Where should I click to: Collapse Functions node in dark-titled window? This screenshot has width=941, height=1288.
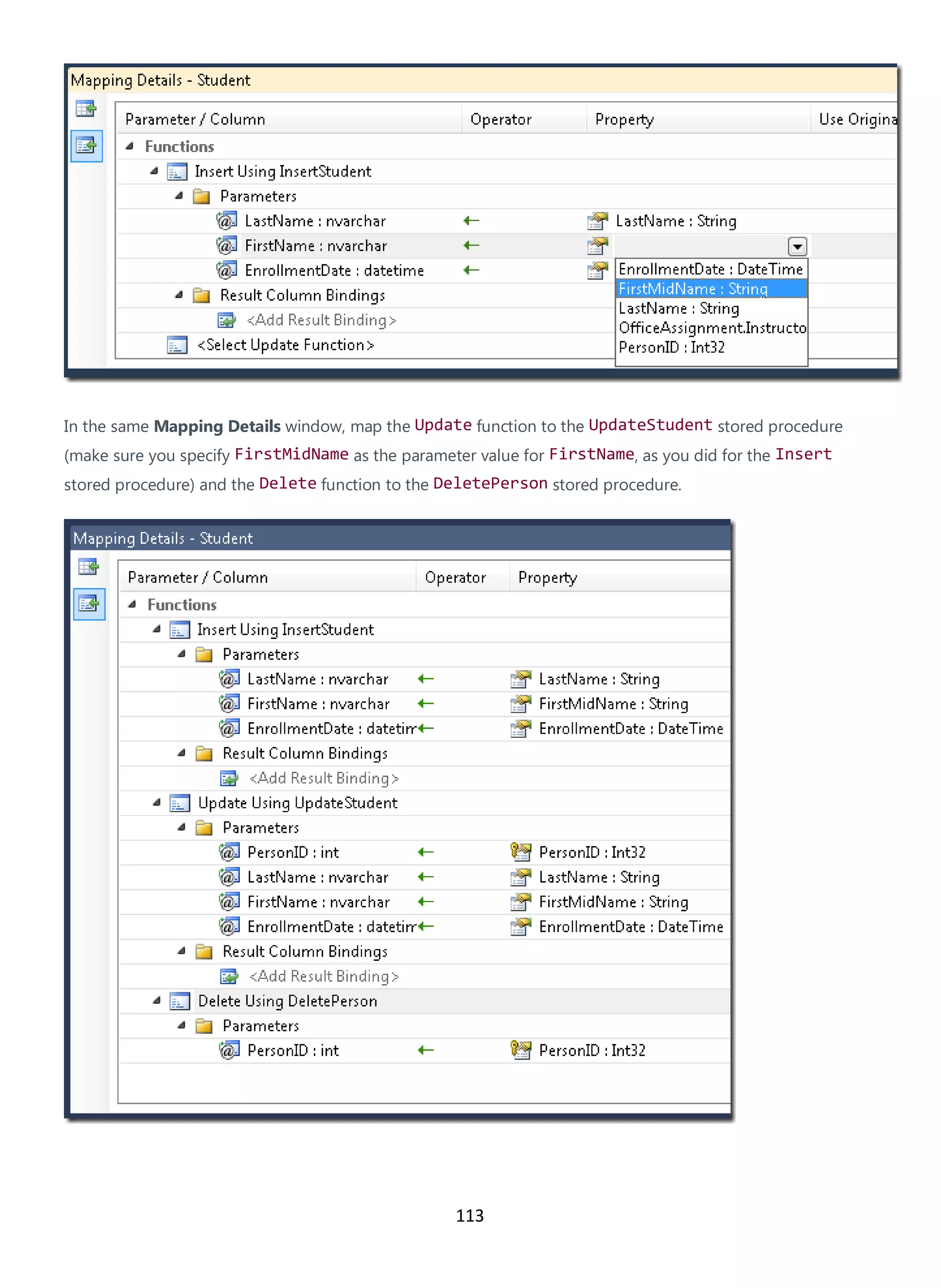click(132, 604)
